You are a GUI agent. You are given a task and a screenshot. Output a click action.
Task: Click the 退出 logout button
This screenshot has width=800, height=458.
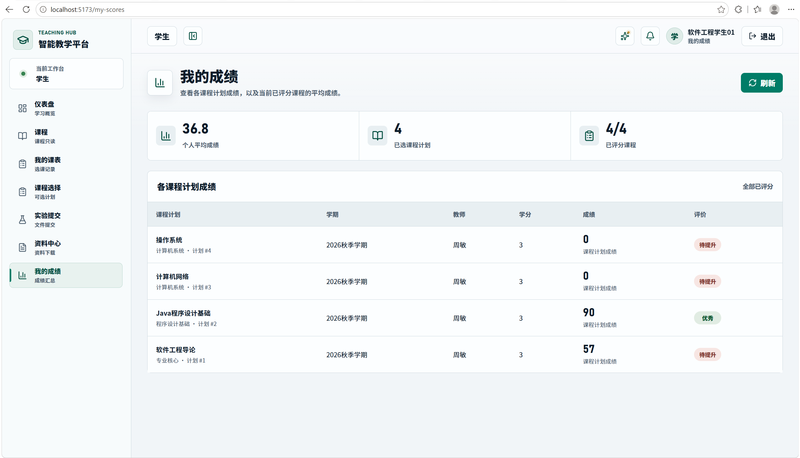pyautogui.click(x=762, y=36)
